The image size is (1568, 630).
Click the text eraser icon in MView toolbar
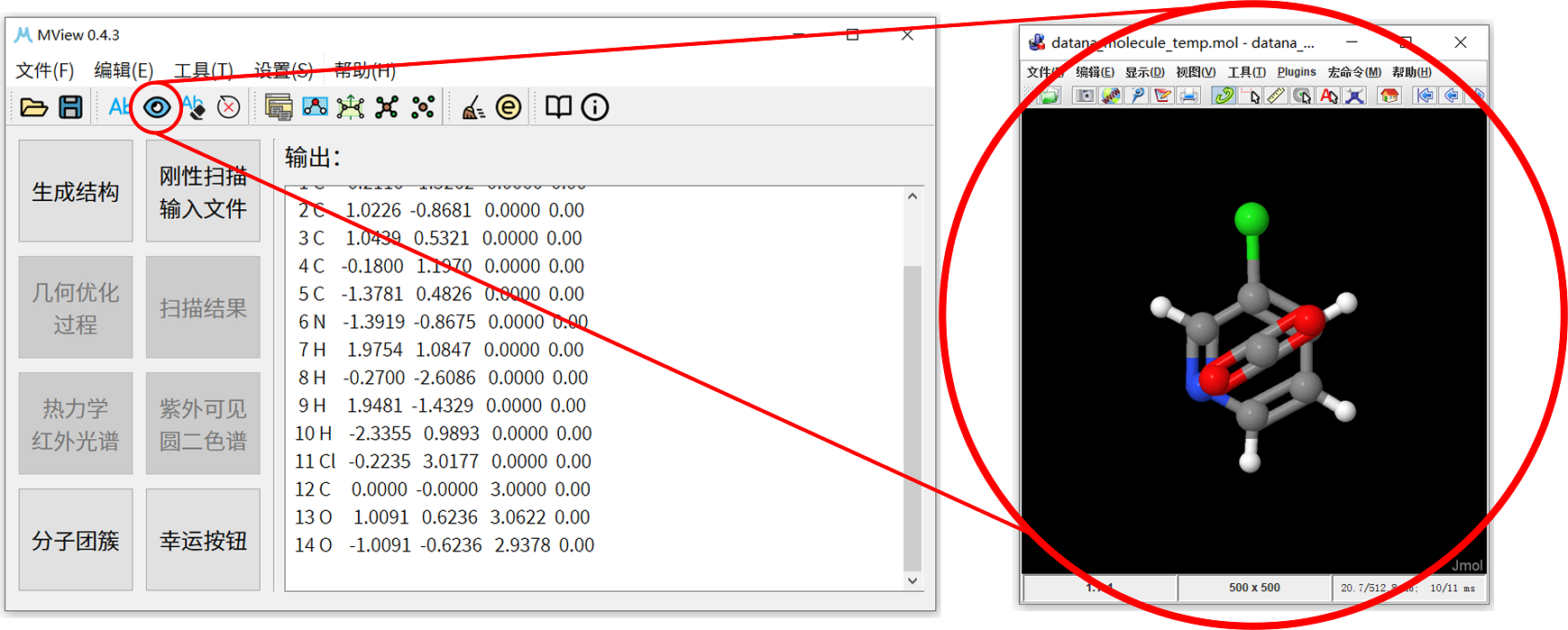pos(194,107)
